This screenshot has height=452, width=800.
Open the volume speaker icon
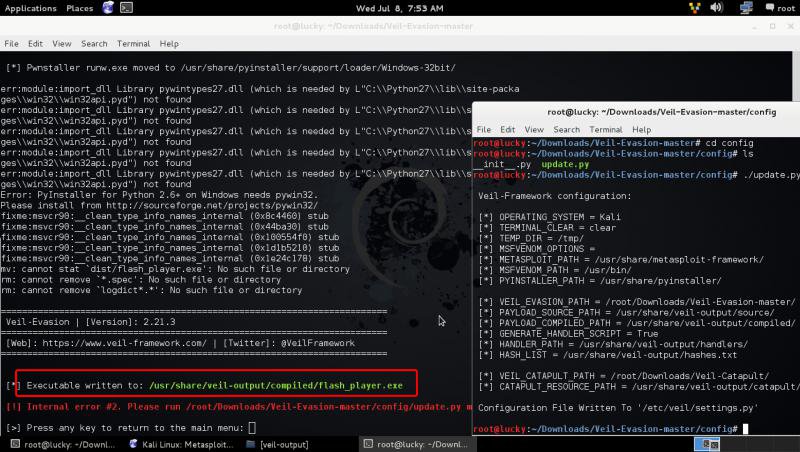click(716, 8)
